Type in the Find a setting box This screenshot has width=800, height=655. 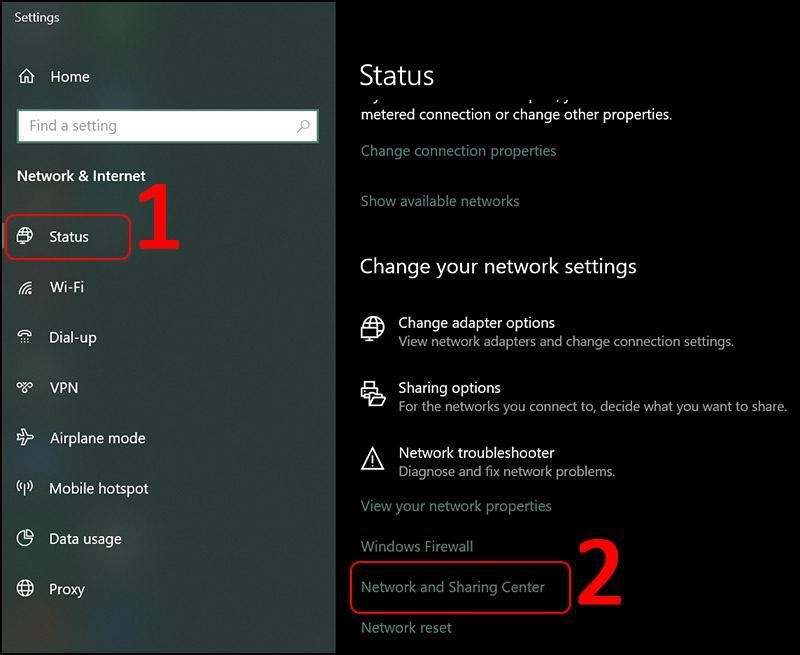[x=155, y=127]
